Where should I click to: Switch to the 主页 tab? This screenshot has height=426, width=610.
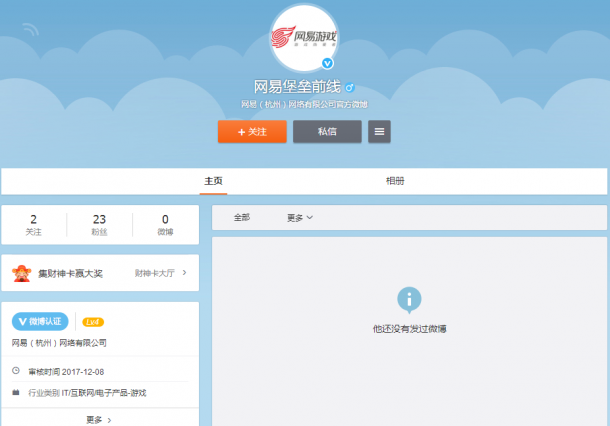213,181
